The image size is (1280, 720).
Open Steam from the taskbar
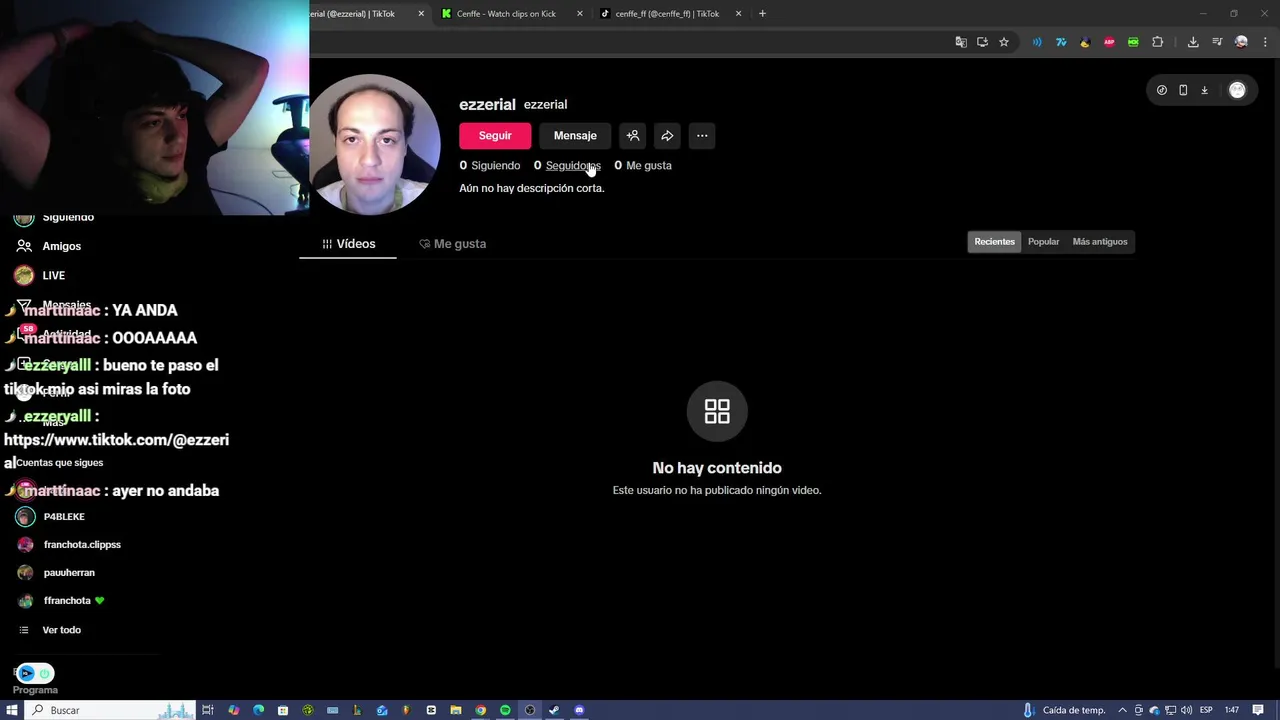pyautogui.click(x=554, y=710)
